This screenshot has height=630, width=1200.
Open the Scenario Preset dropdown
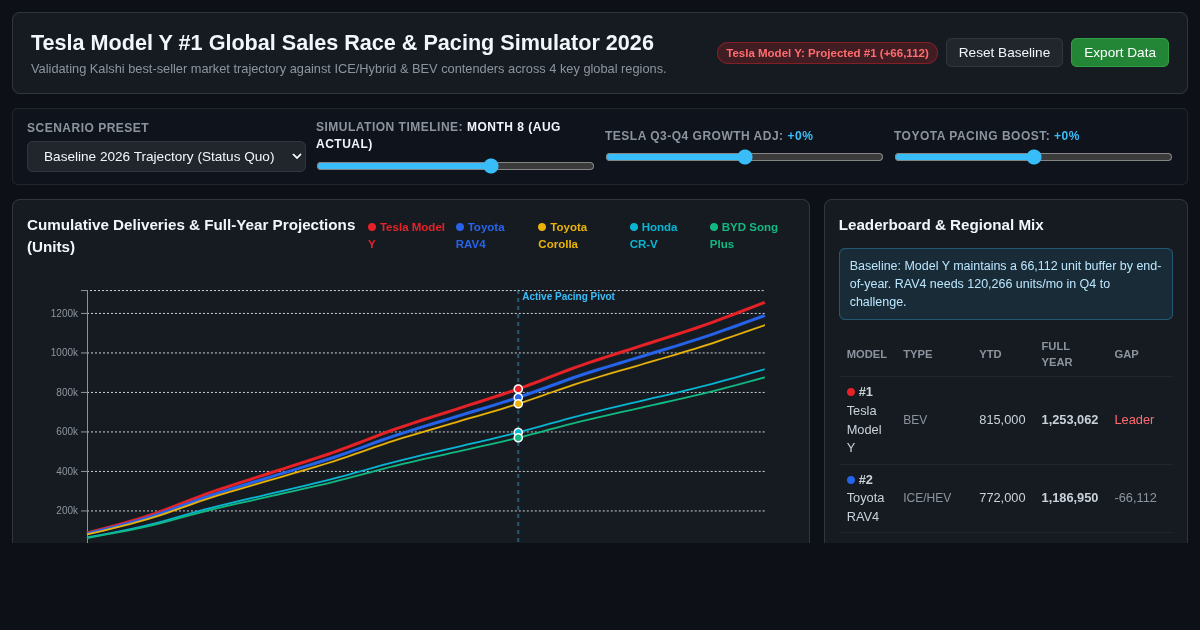coord(166,156)
